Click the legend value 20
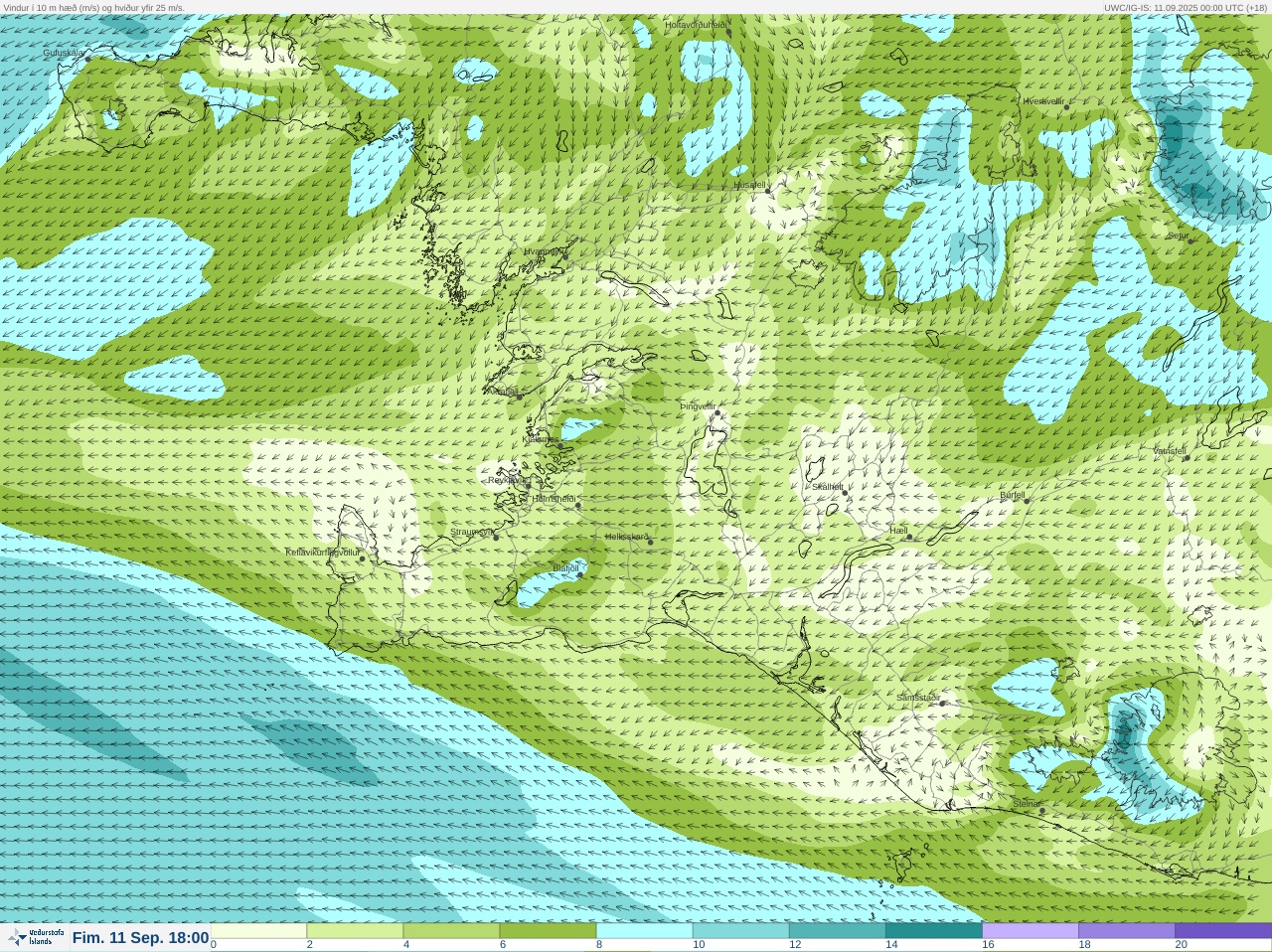The width and height of the screenshot is (1272, 952). pos(1181,945)
